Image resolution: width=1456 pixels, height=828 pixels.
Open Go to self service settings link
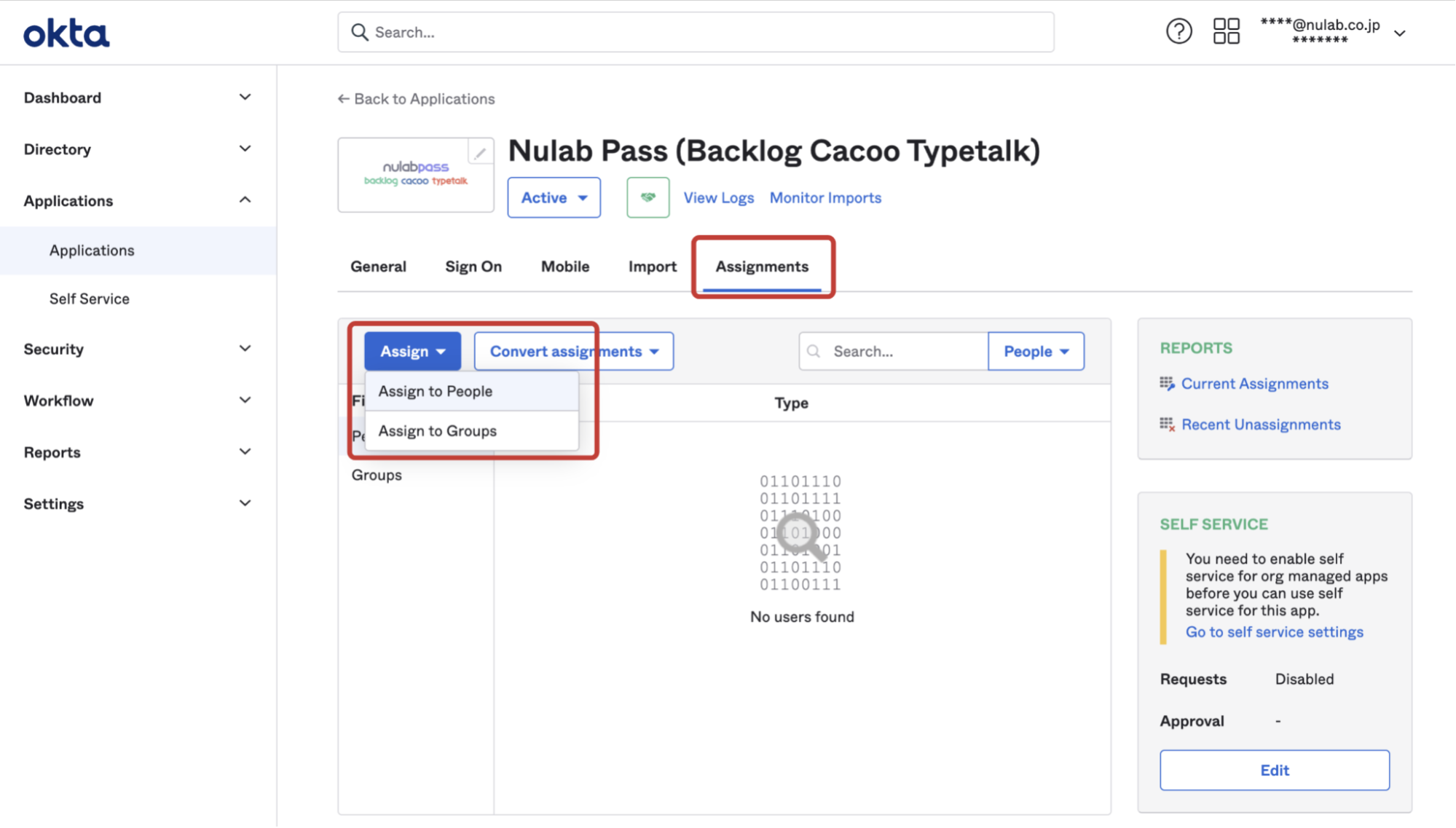pyautogui.click(x=1274, y=632)
